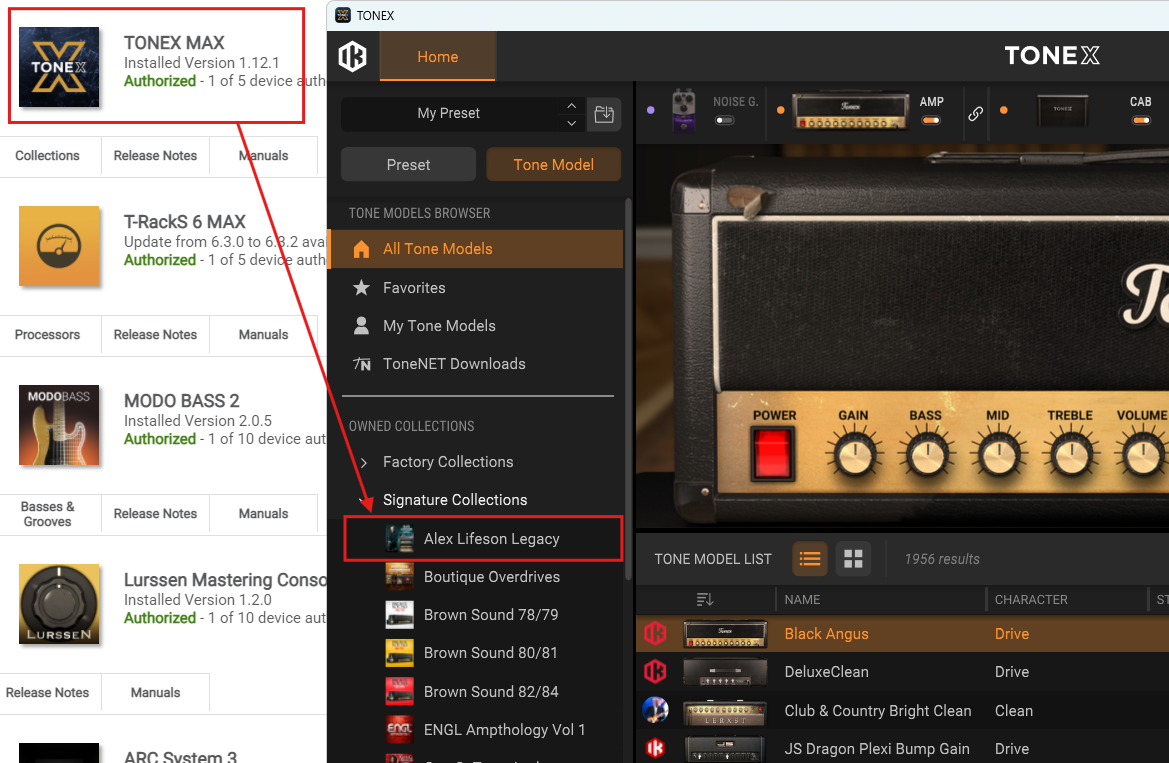Click the sort order icon in list header
The width and height of the screenshot is (1169, 763).
pyautogui.click(x=705, y=599)
